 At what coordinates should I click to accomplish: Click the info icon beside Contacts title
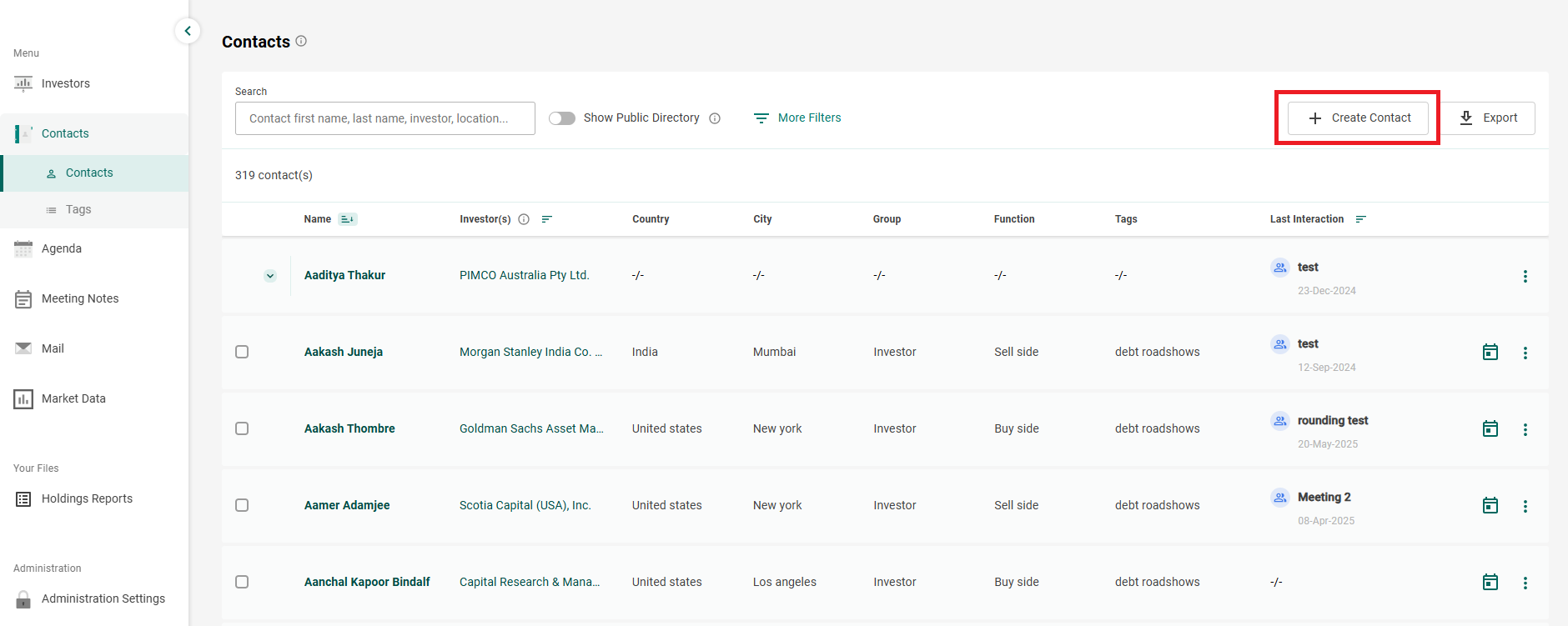coord(301,41)
